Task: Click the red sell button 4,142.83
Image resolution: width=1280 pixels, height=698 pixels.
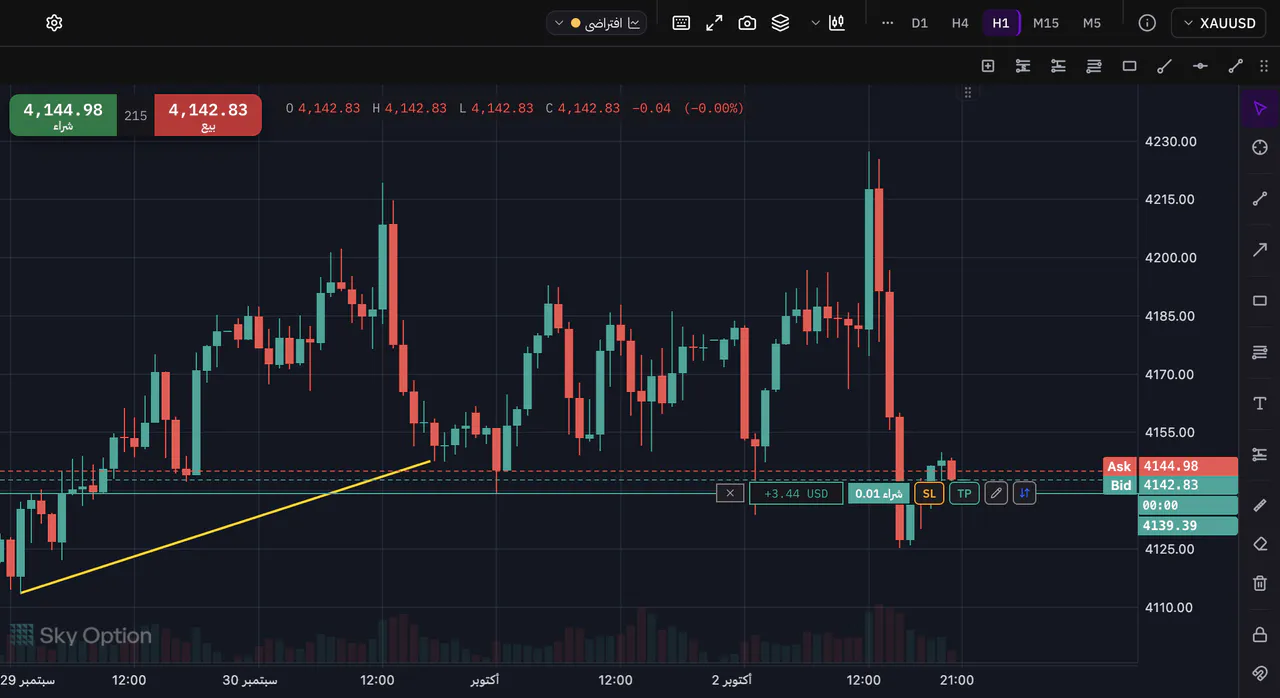Action: (208, 115)
